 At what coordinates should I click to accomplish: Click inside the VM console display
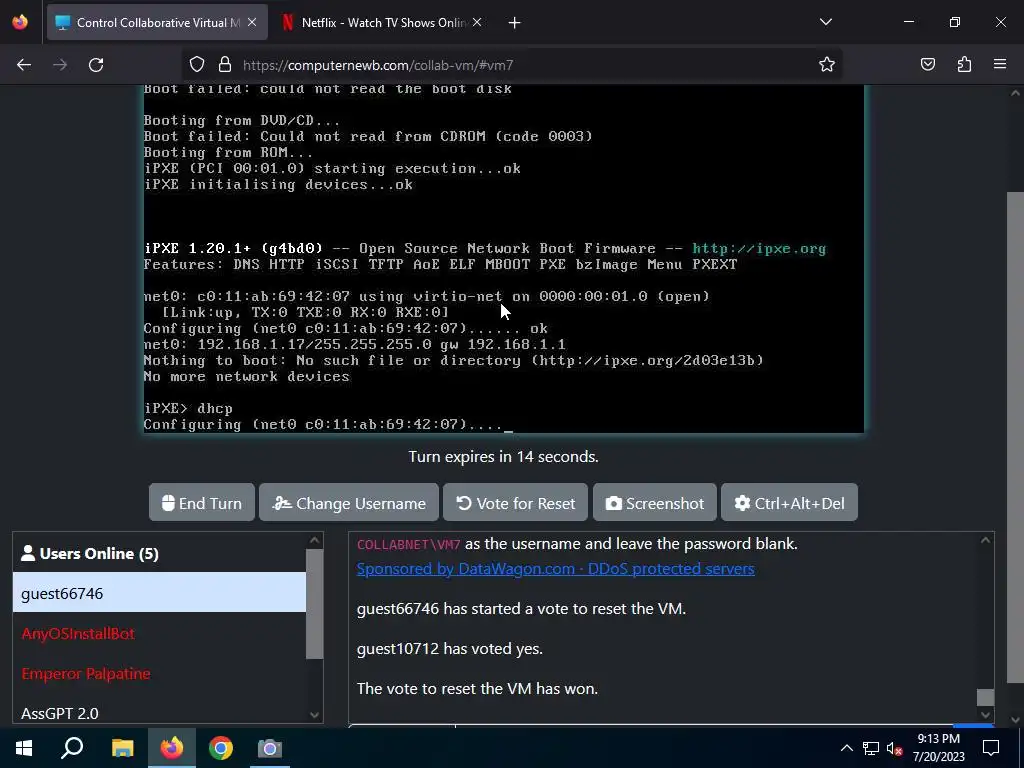[504, 259]
